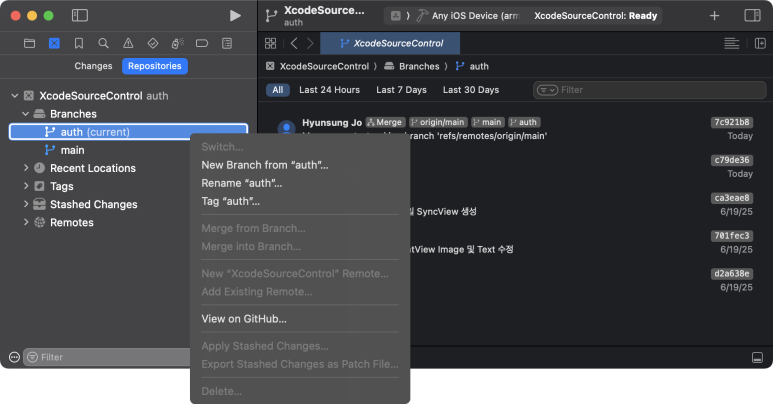The height and width of the screenshot is (404, 773).
Task: Click the plus Library button in toolbar
Action: [x=714, y=16]
